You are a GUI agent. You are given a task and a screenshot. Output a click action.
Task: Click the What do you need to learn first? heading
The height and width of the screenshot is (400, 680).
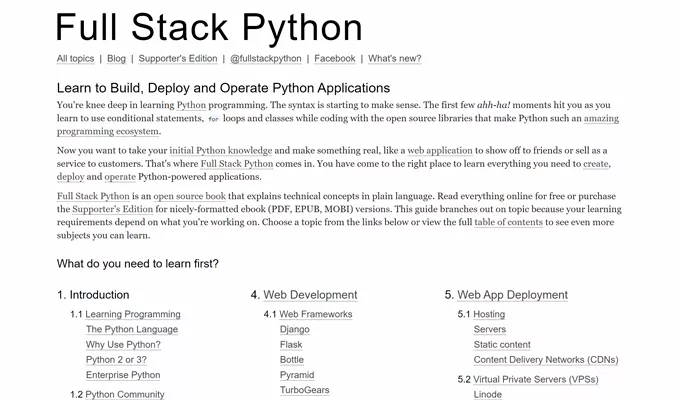tap(138, 264)
